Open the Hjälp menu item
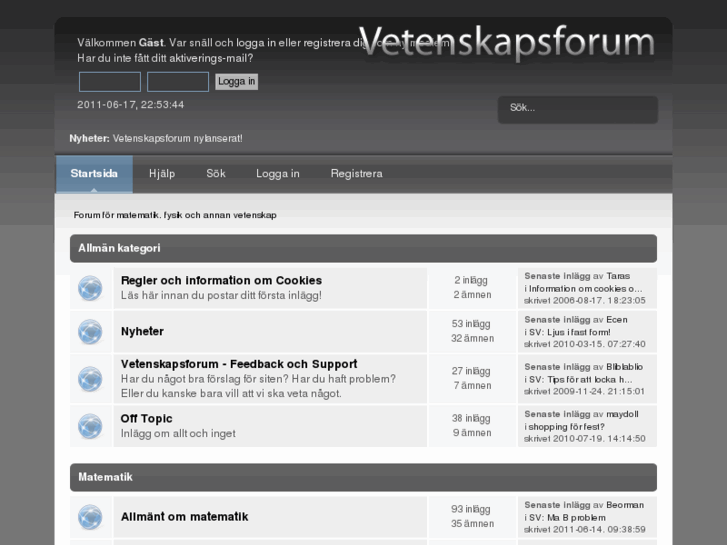Viewport: 727px width, 545px height. pyautogui.click(x=162, y=174)
